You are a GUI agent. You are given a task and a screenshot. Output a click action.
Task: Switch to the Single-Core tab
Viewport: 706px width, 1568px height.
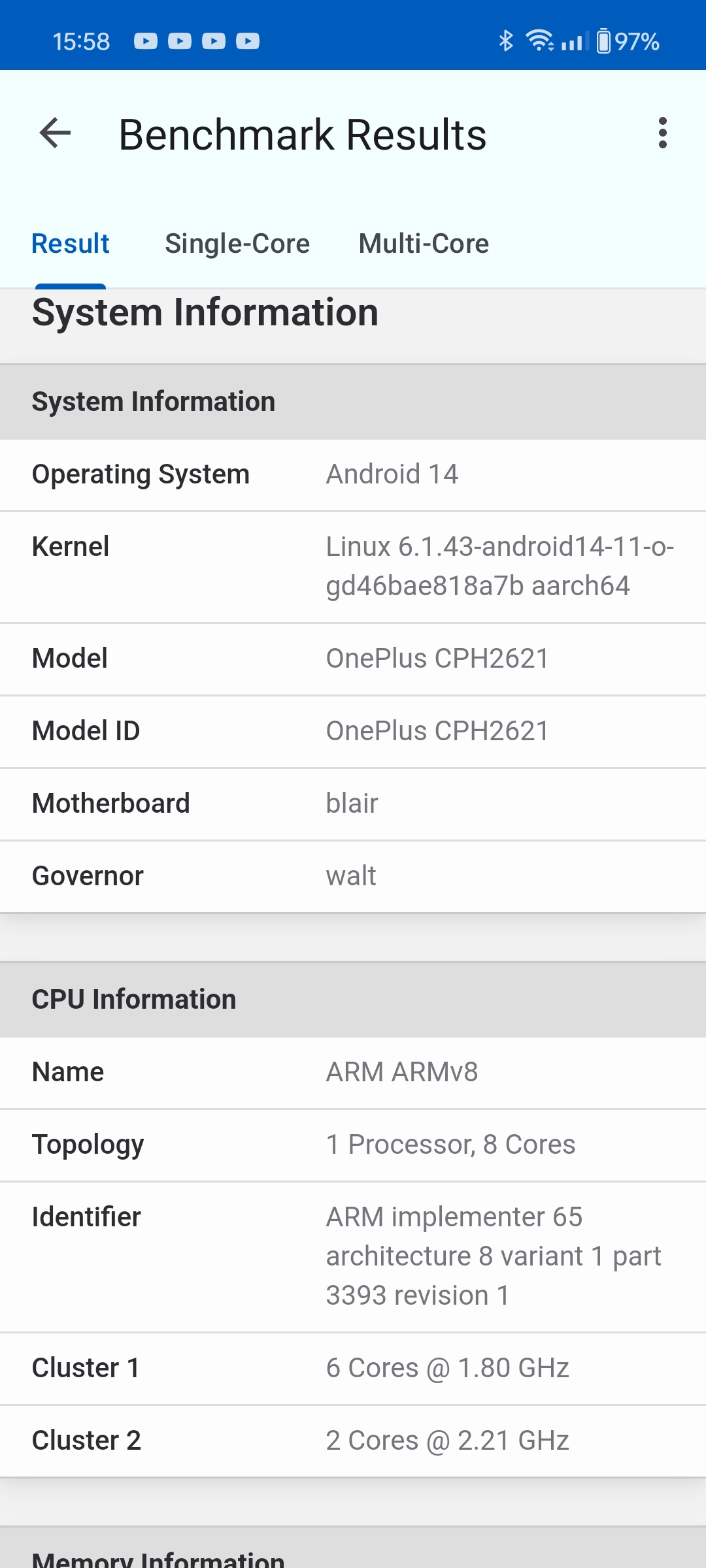tap(237, 244)
